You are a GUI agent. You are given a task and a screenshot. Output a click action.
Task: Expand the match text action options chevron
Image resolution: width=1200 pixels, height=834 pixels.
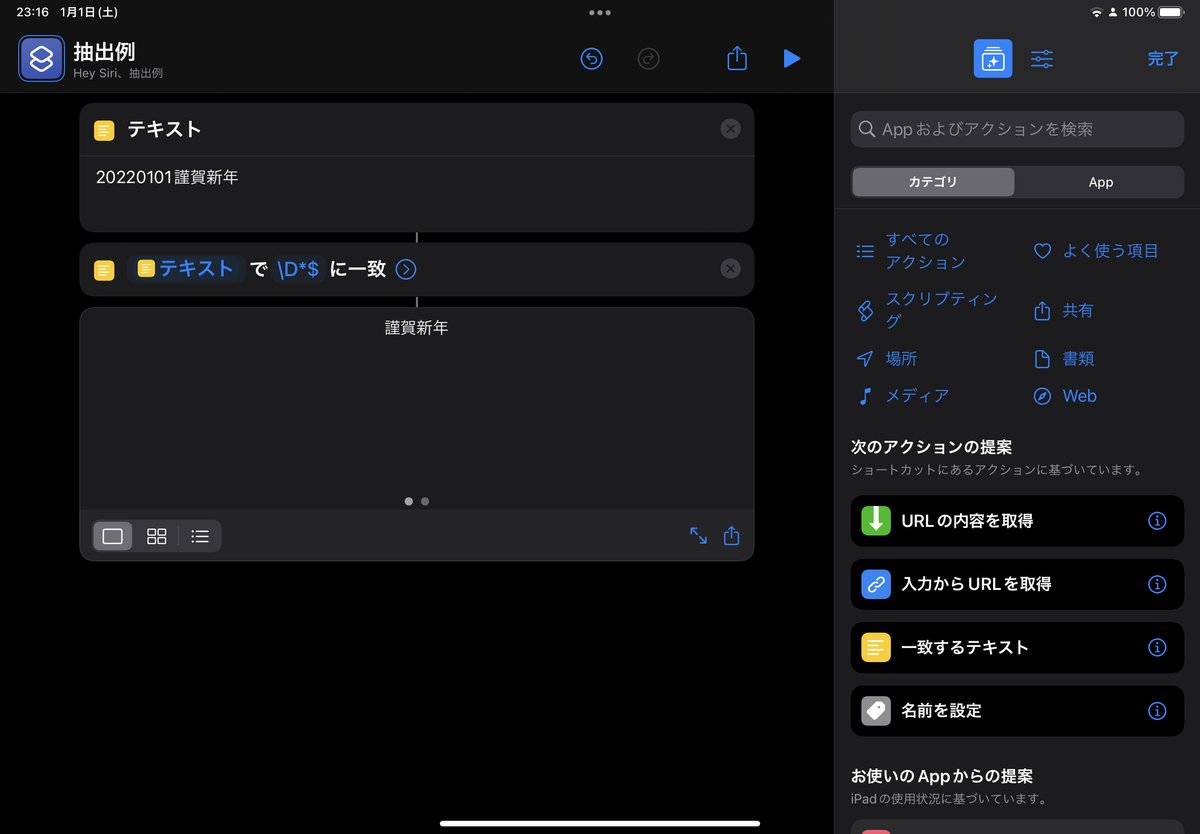click(405, 269)
